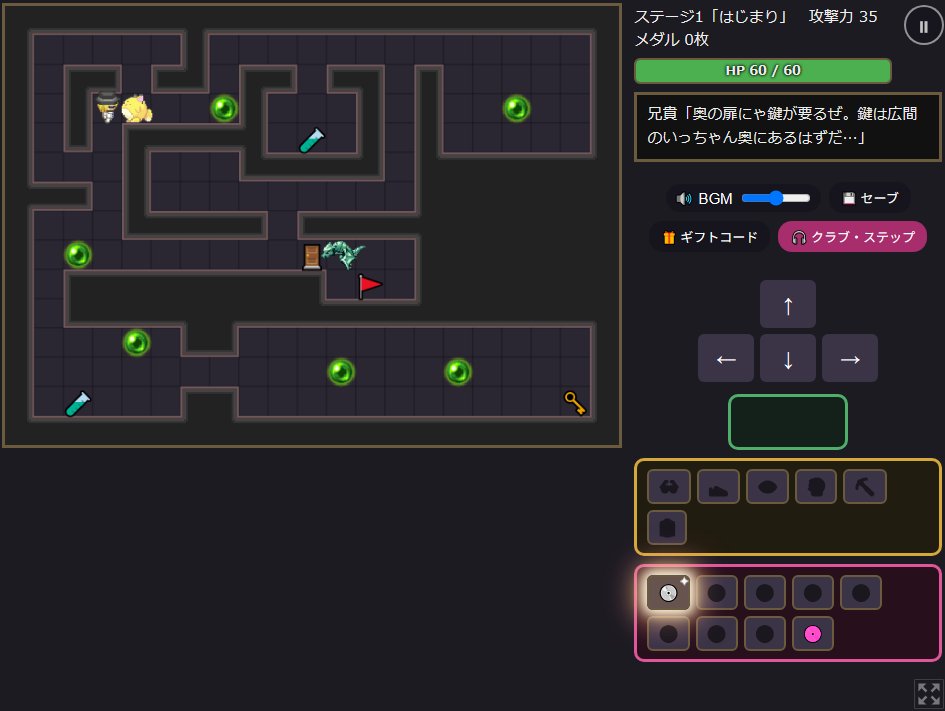Click the 兄貴 dialogue message box
This screenshot has height=711, width=945.
(787, 127)
